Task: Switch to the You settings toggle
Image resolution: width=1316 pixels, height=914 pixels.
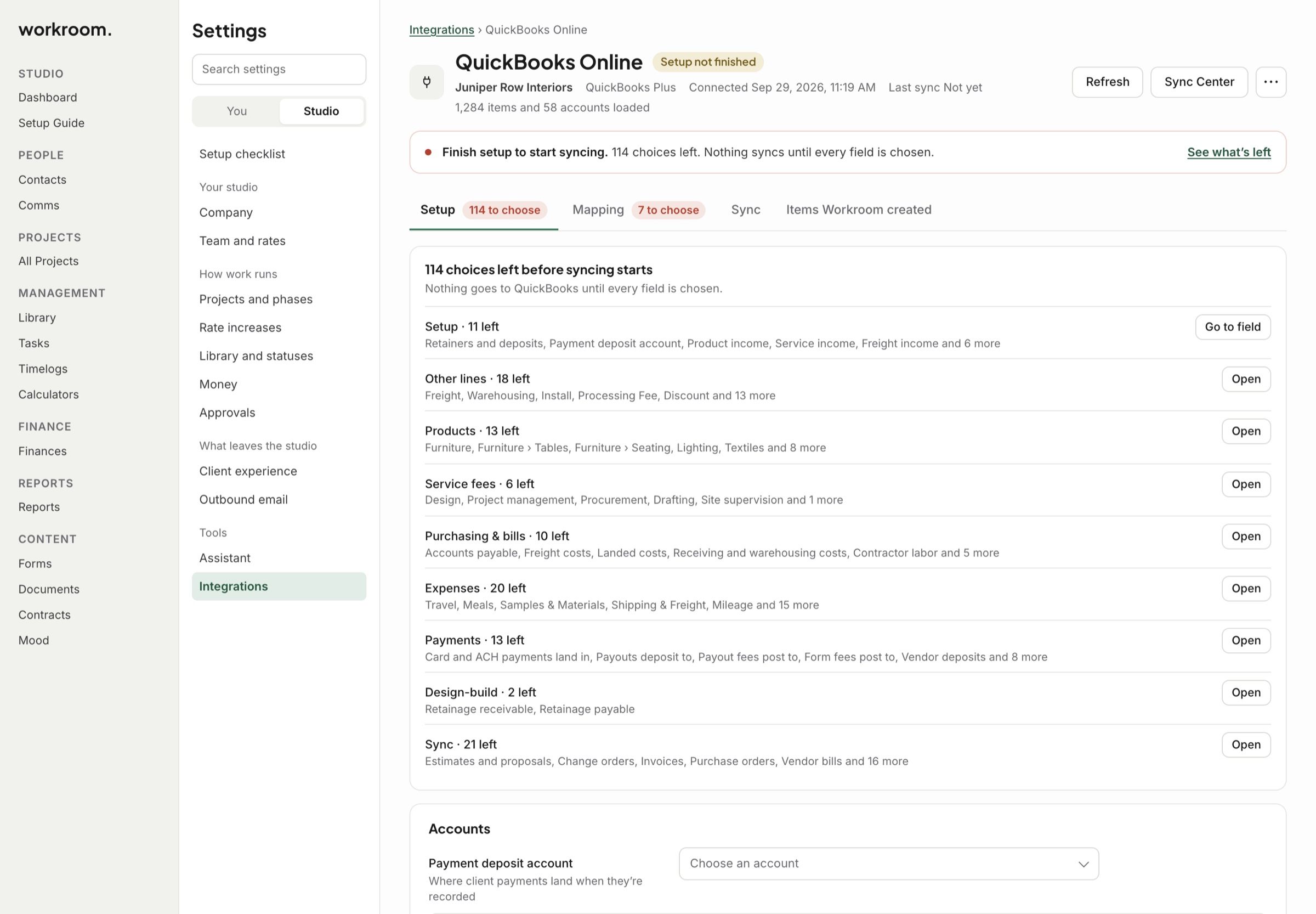Action: click(236, 111)
